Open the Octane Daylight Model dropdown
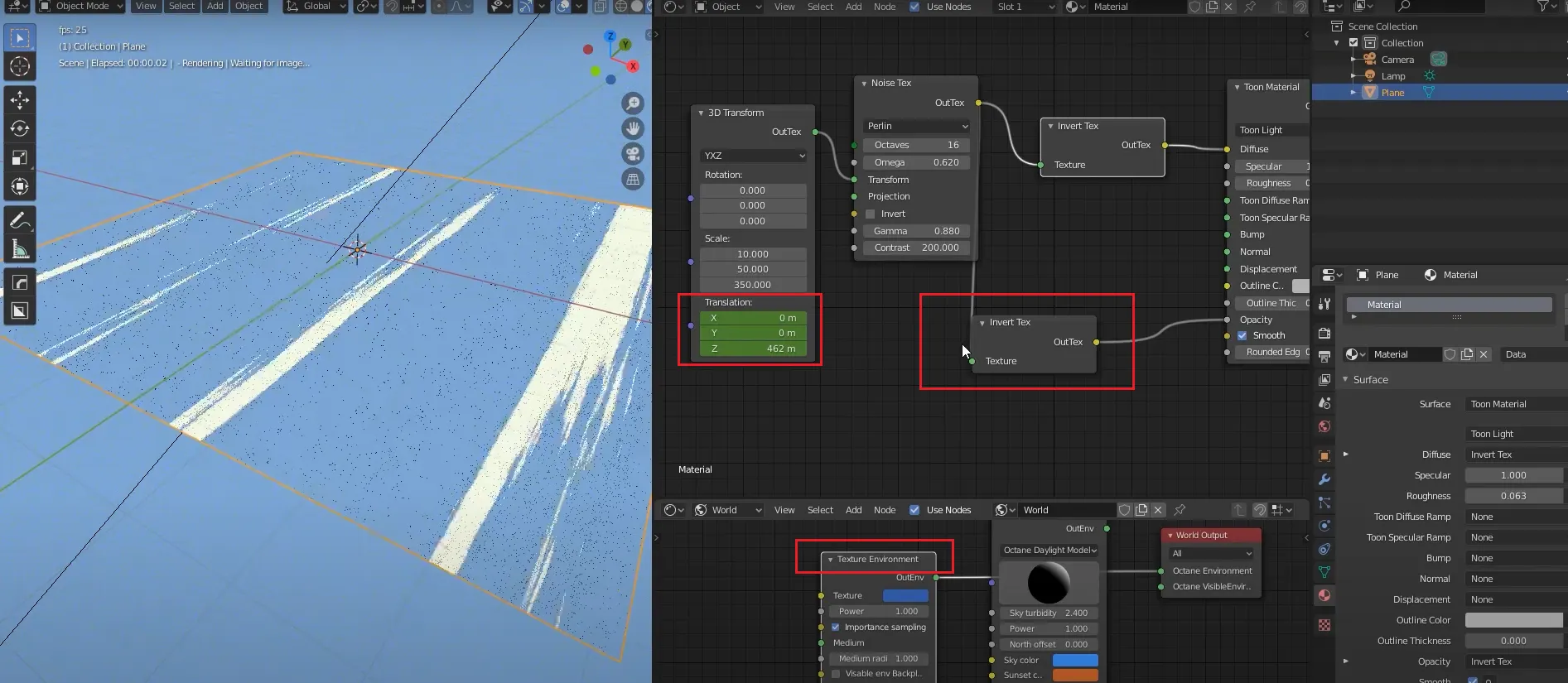Screen dimensions: 1568x683 coord(1049,551)
